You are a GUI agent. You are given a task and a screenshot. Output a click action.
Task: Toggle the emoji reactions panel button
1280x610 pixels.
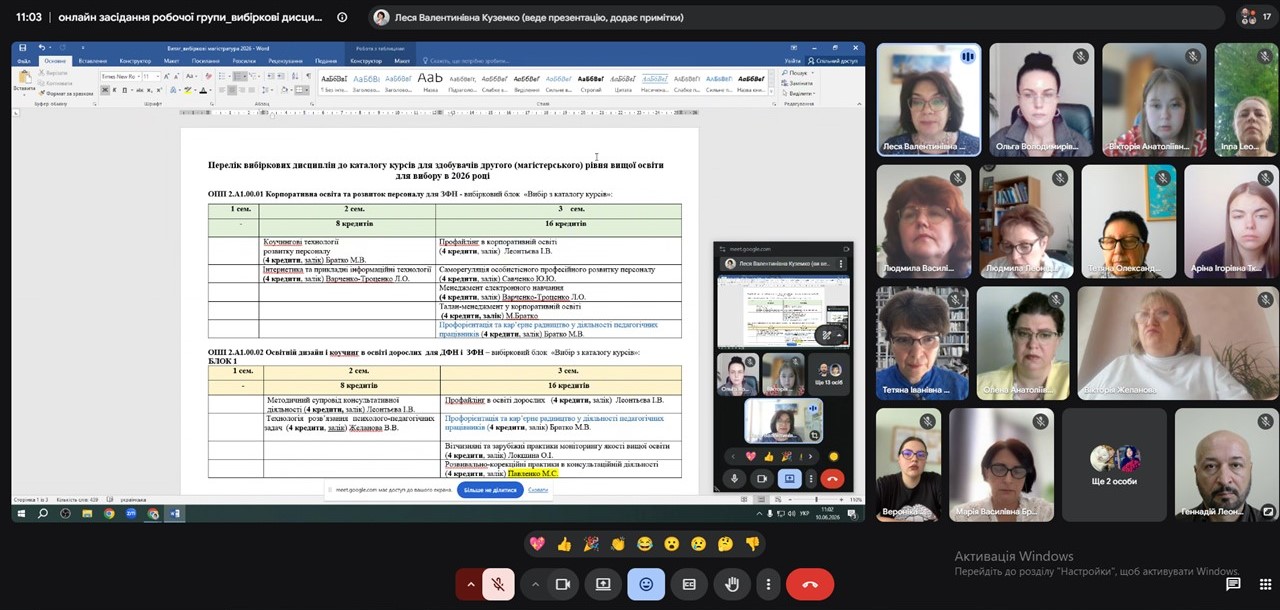646,584
